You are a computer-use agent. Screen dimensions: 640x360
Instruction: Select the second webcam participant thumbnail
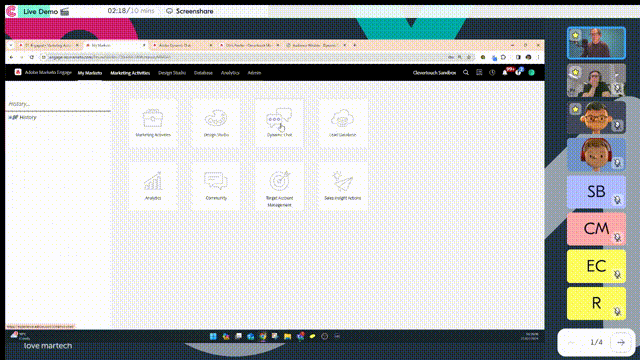pos(596,80)
